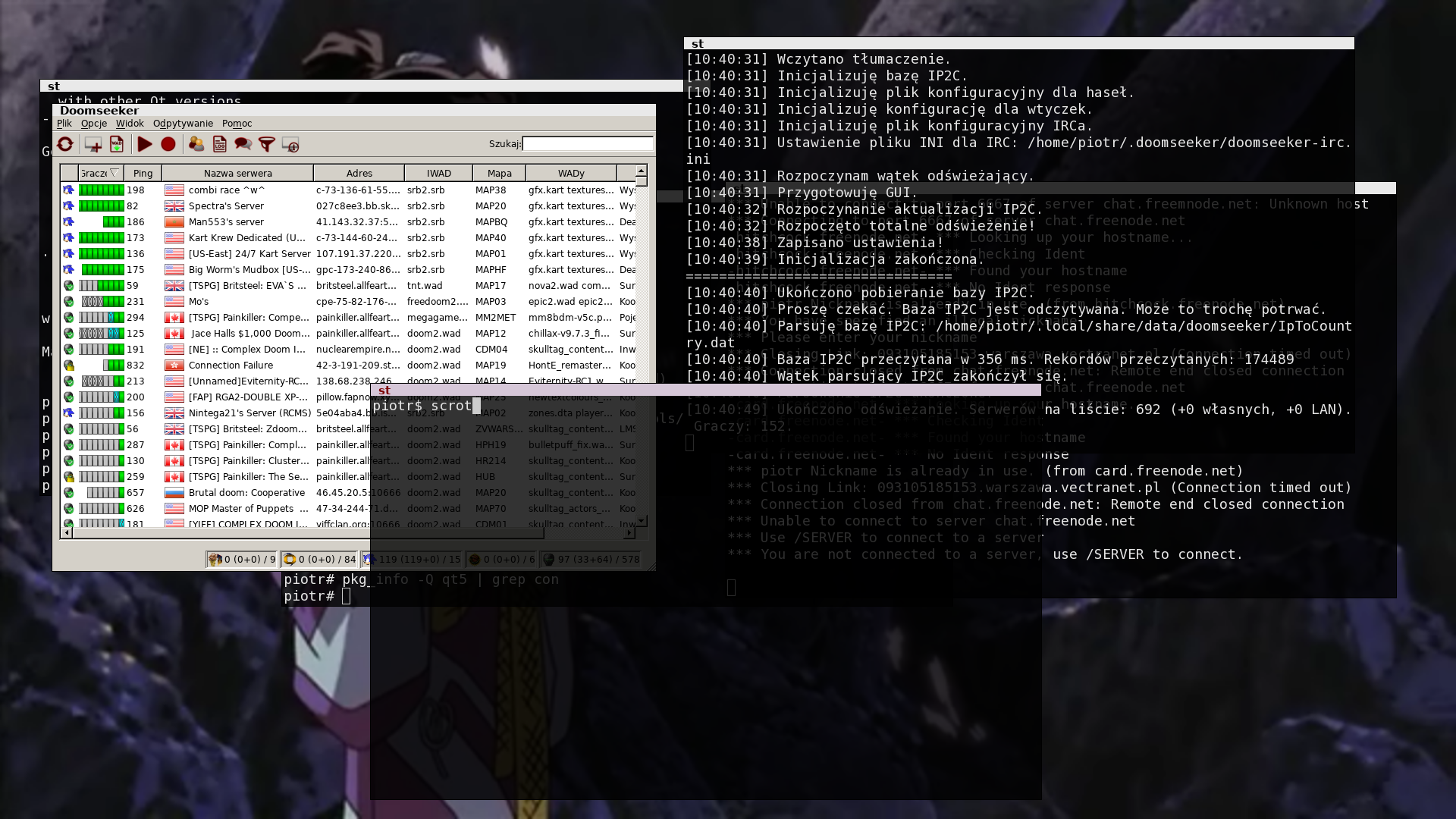Open the Odpytywanie menu
1456x819 pixels.
click(x=183, y=124)
